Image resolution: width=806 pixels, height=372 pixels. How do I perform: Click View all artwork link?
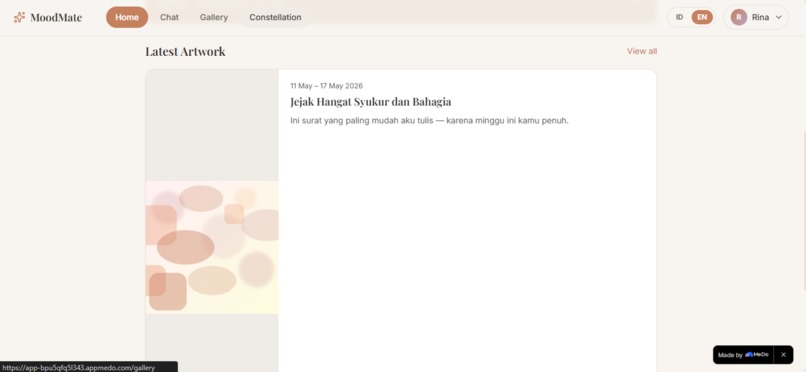pyautogui.click(x=642, y=51)
